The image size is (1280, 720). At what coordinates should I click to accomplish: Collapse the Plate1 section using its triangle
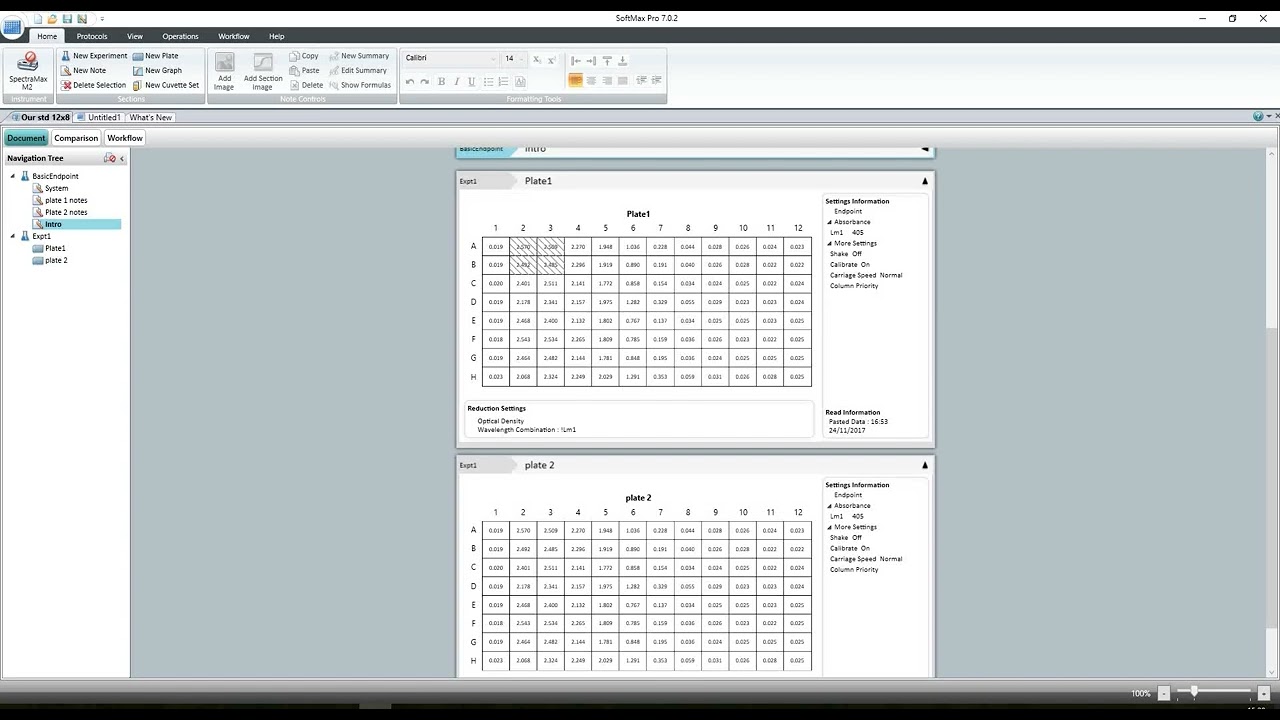(924, 181)
